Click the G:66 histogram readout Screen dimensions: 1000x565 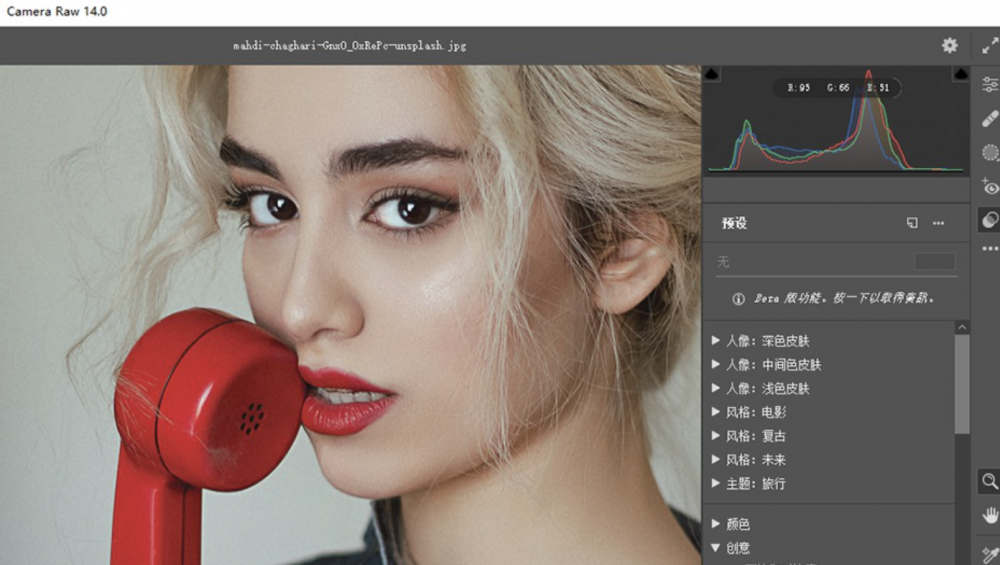[838, 87]
